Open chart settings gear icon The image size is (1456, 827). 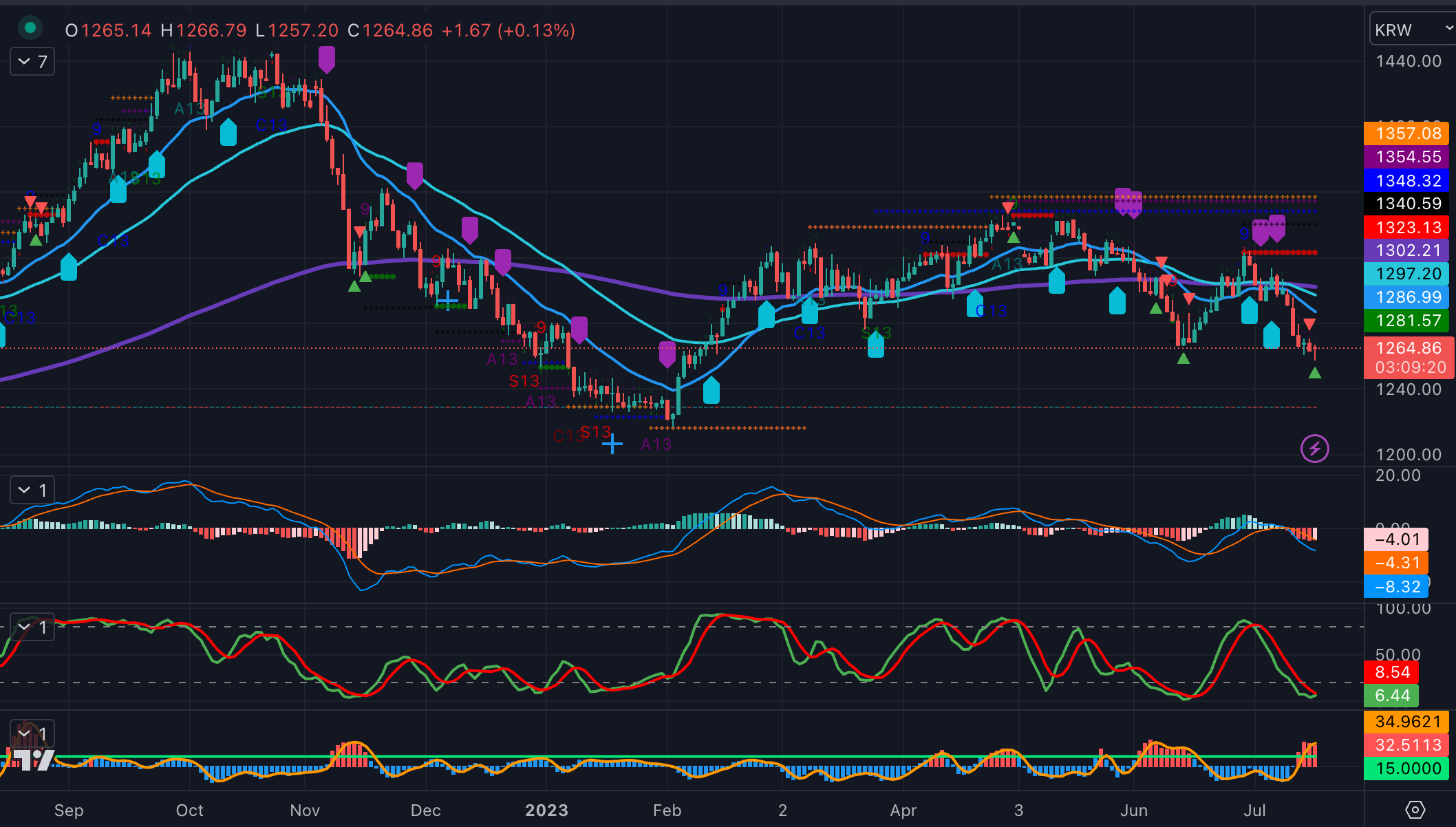1415,810
